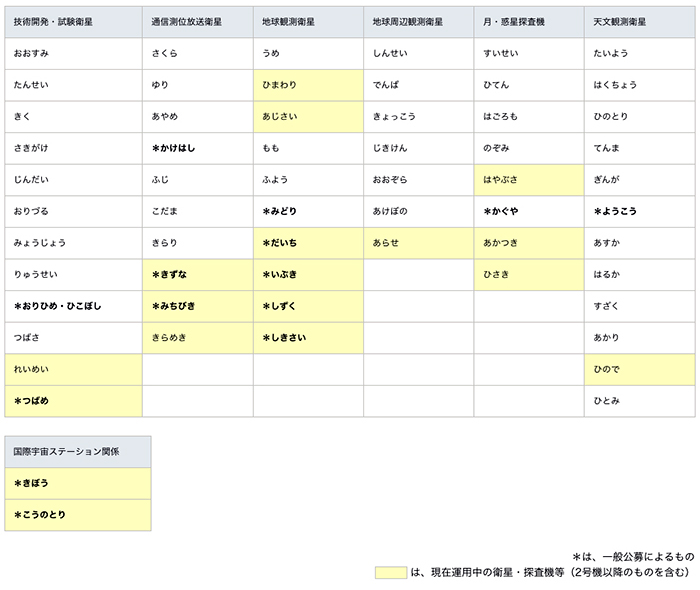Viewport: 700px width, 590px height.
Task: Click the ぎんが cell
Action: coord(640,180)
